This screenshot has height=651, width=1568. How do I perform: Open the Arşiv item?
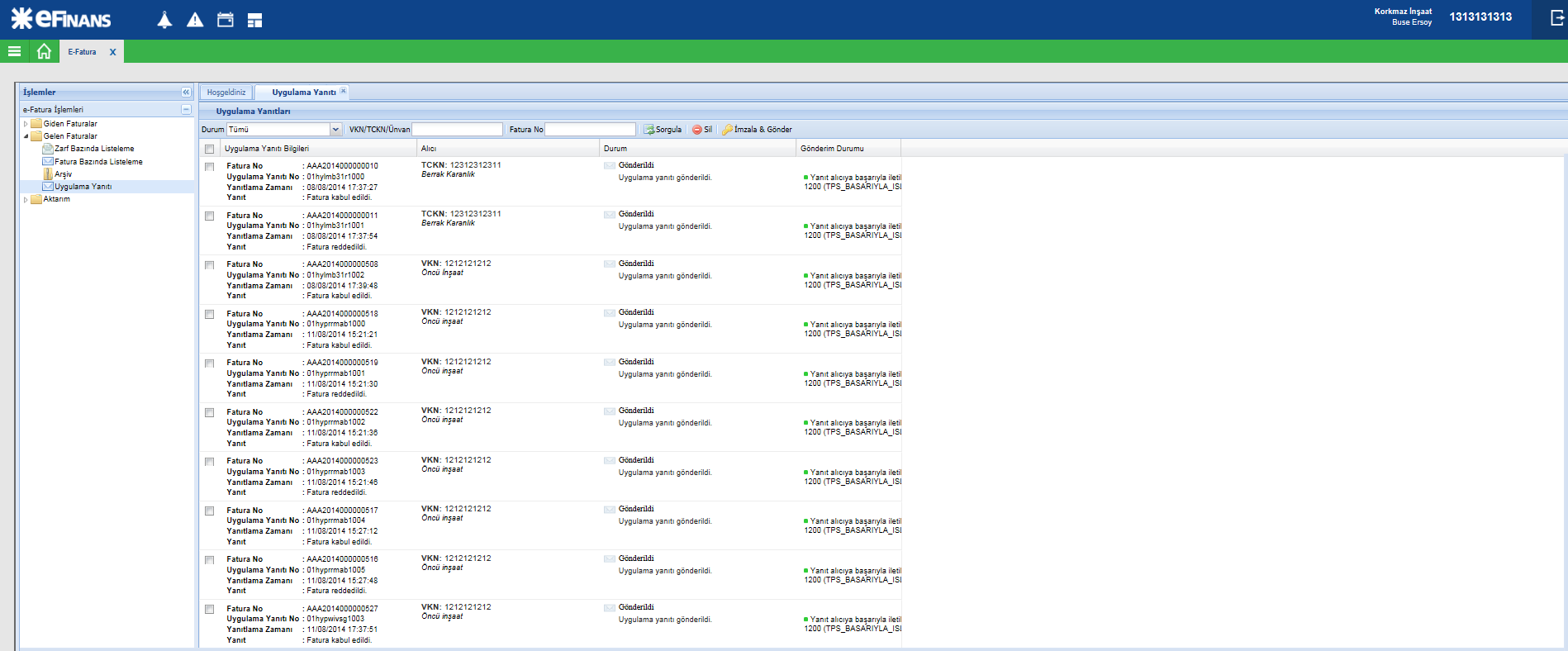click(58, 174)
